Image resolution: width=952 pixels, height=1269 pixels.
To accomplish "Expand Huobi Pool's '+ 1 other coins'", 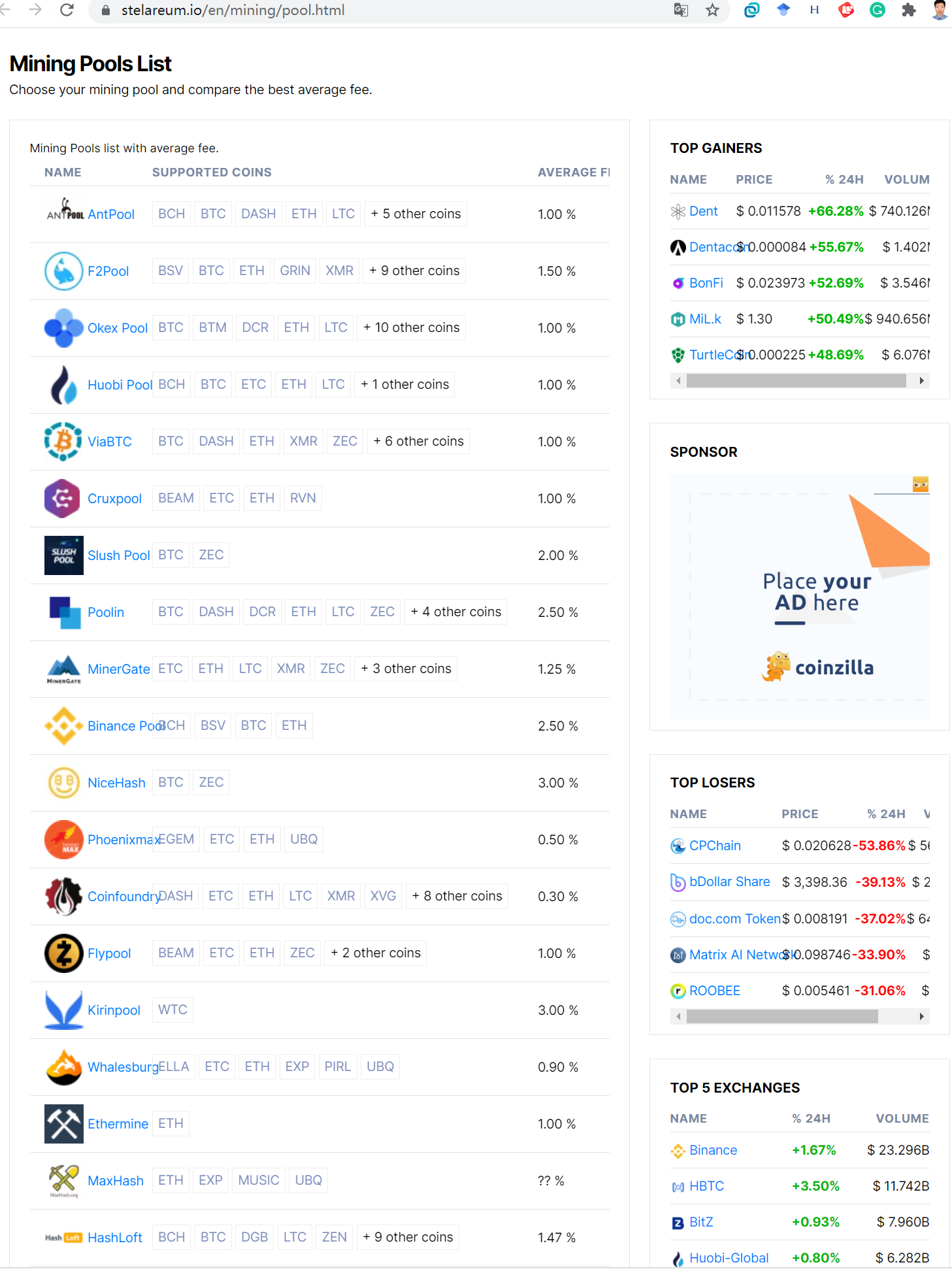I will click(405, 385).
